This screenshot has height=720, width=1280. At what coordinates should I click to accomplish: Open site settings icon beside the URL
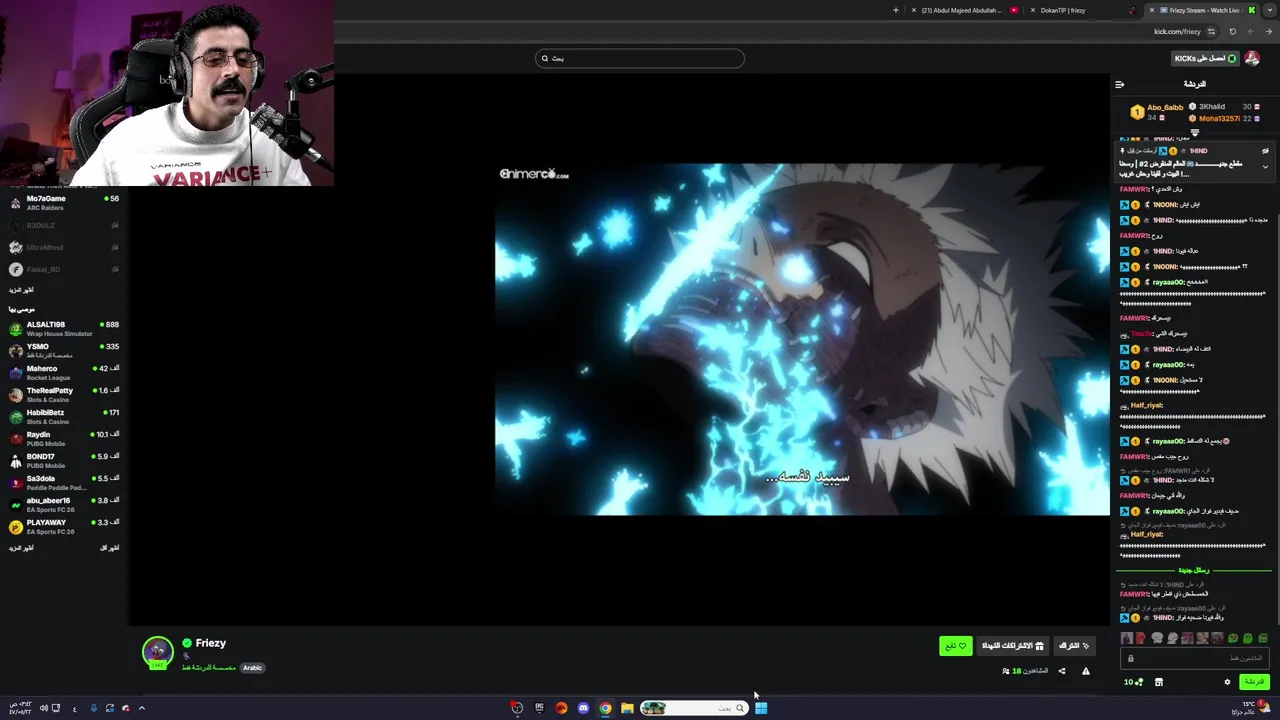[1211, 31]
